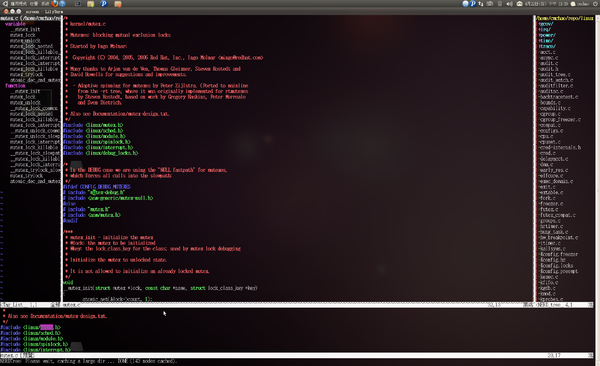Launch Firefox from the top panel
Viewport: 600px width, 366px height.
pyautogui.click(x=55, y=4)
